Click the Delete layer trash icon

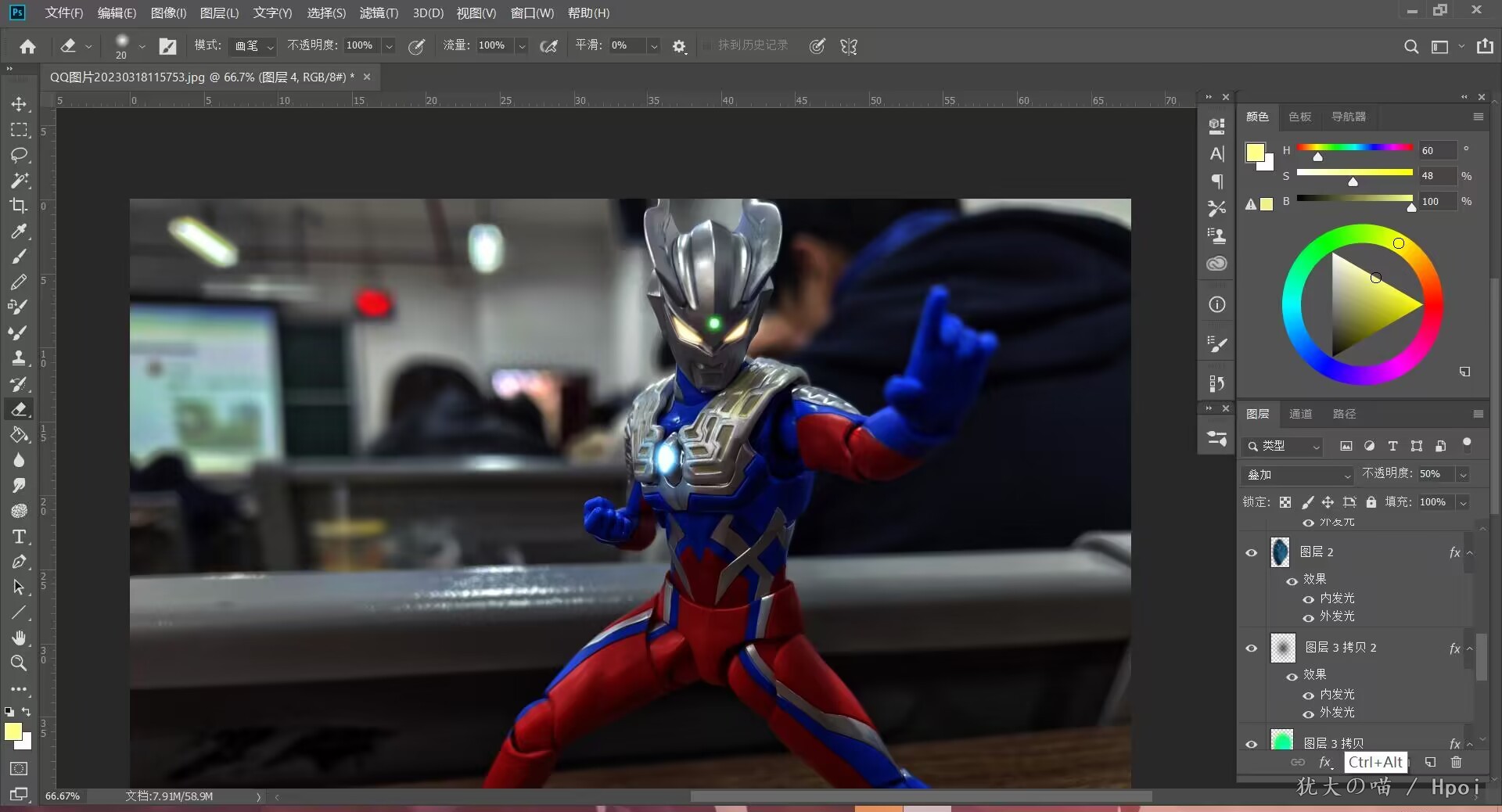[1456, 762]
